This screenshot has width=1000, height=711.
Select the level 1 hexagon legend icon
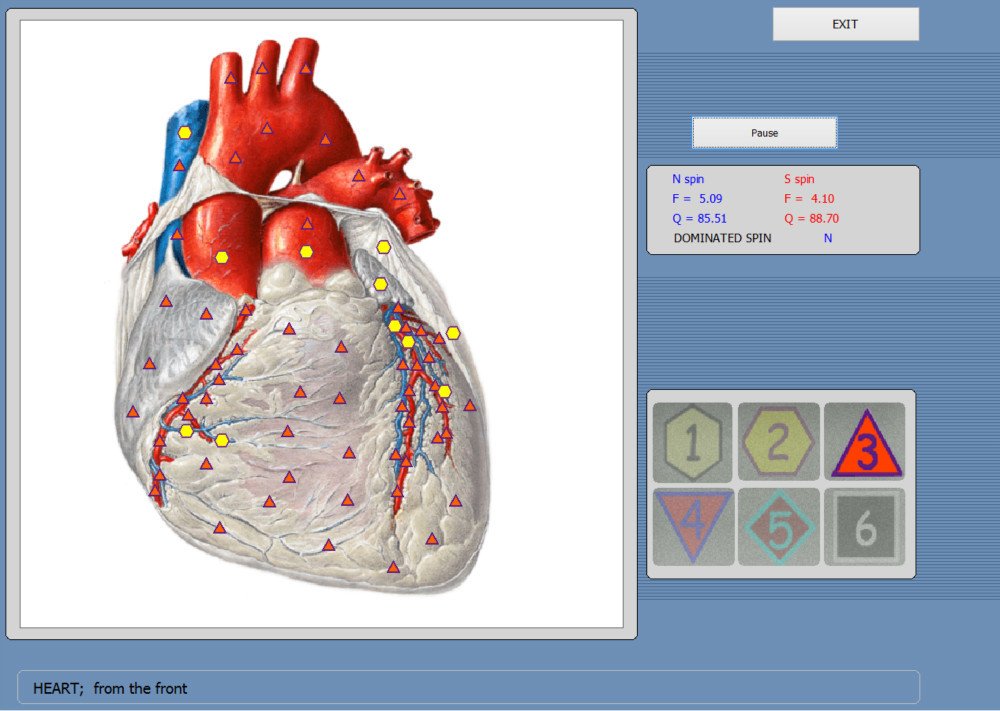point(692,441)
